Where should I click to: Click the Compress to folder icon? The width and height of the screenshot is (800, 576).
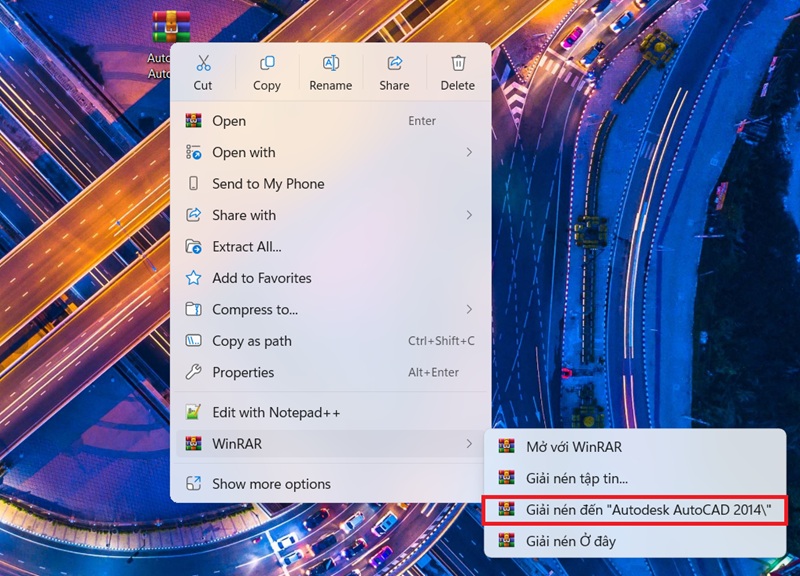(194, 310)
